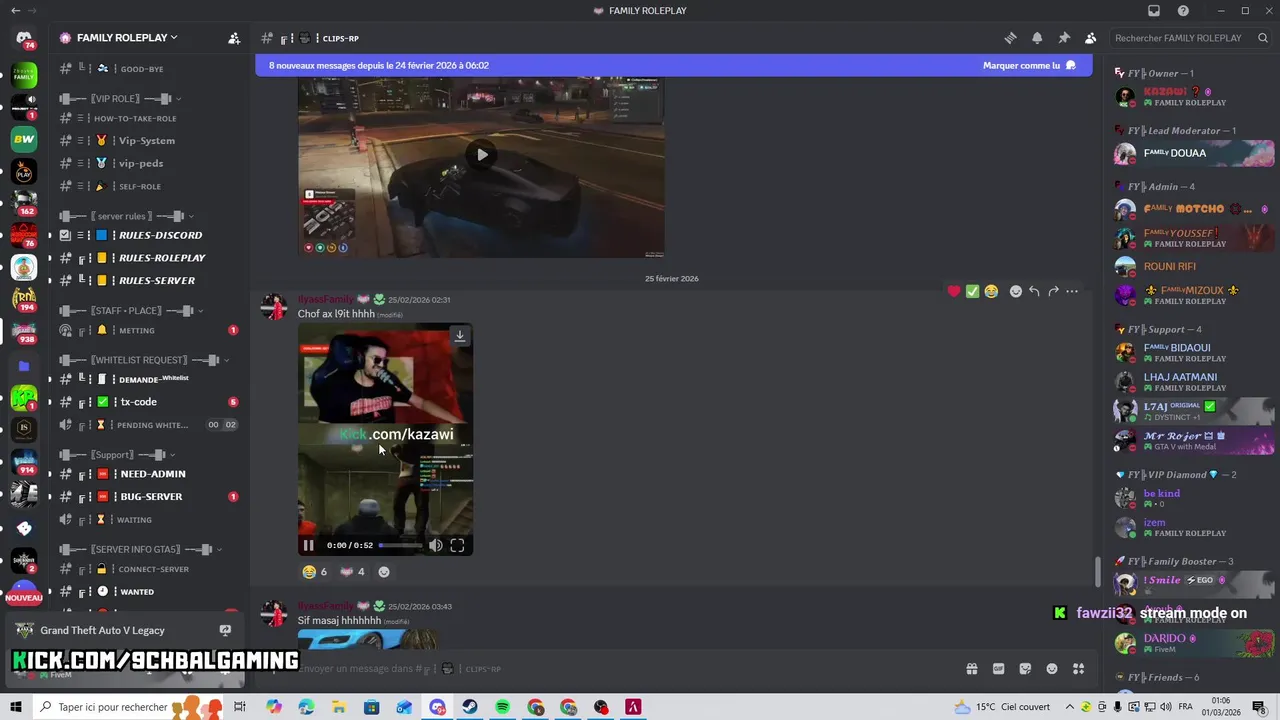Open notification settings bell icon

(1037, 38)
